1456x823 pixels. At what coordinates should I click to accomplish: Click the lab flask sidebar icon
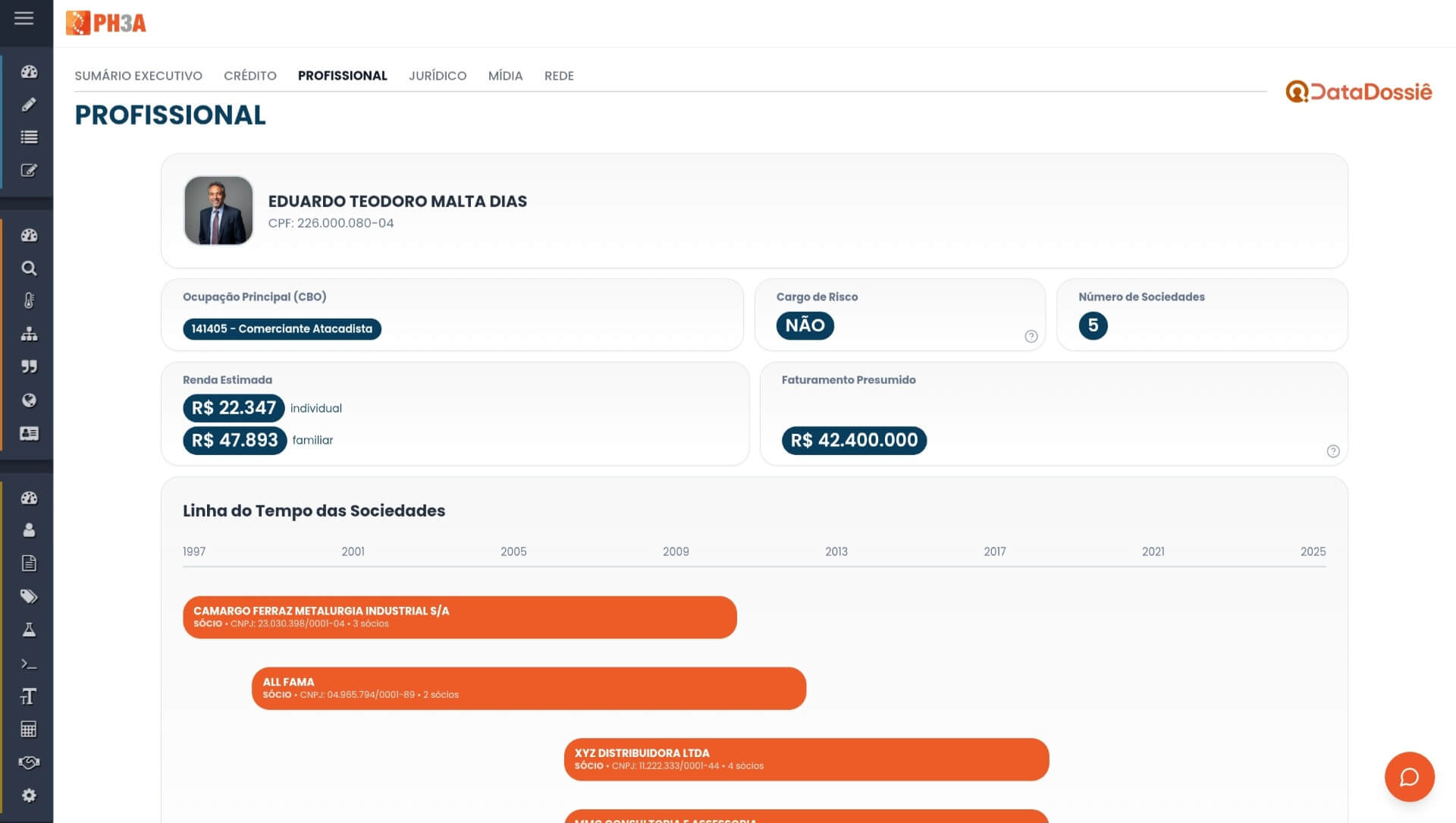point(29,630)
